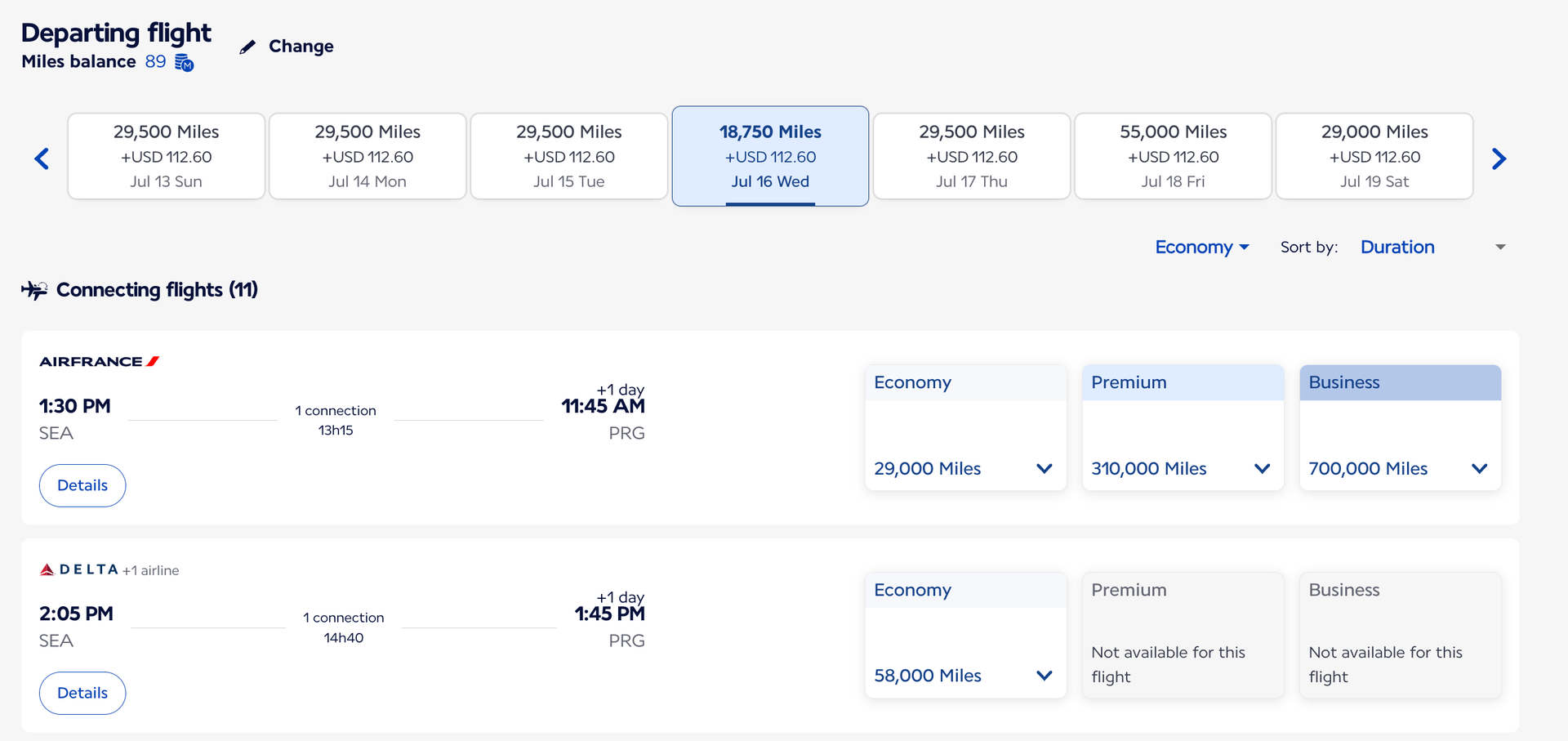The image size is (1568, 741).
Task: Click Details for the Air France flight
Action: pyautogui.click(x=82, y=484)
